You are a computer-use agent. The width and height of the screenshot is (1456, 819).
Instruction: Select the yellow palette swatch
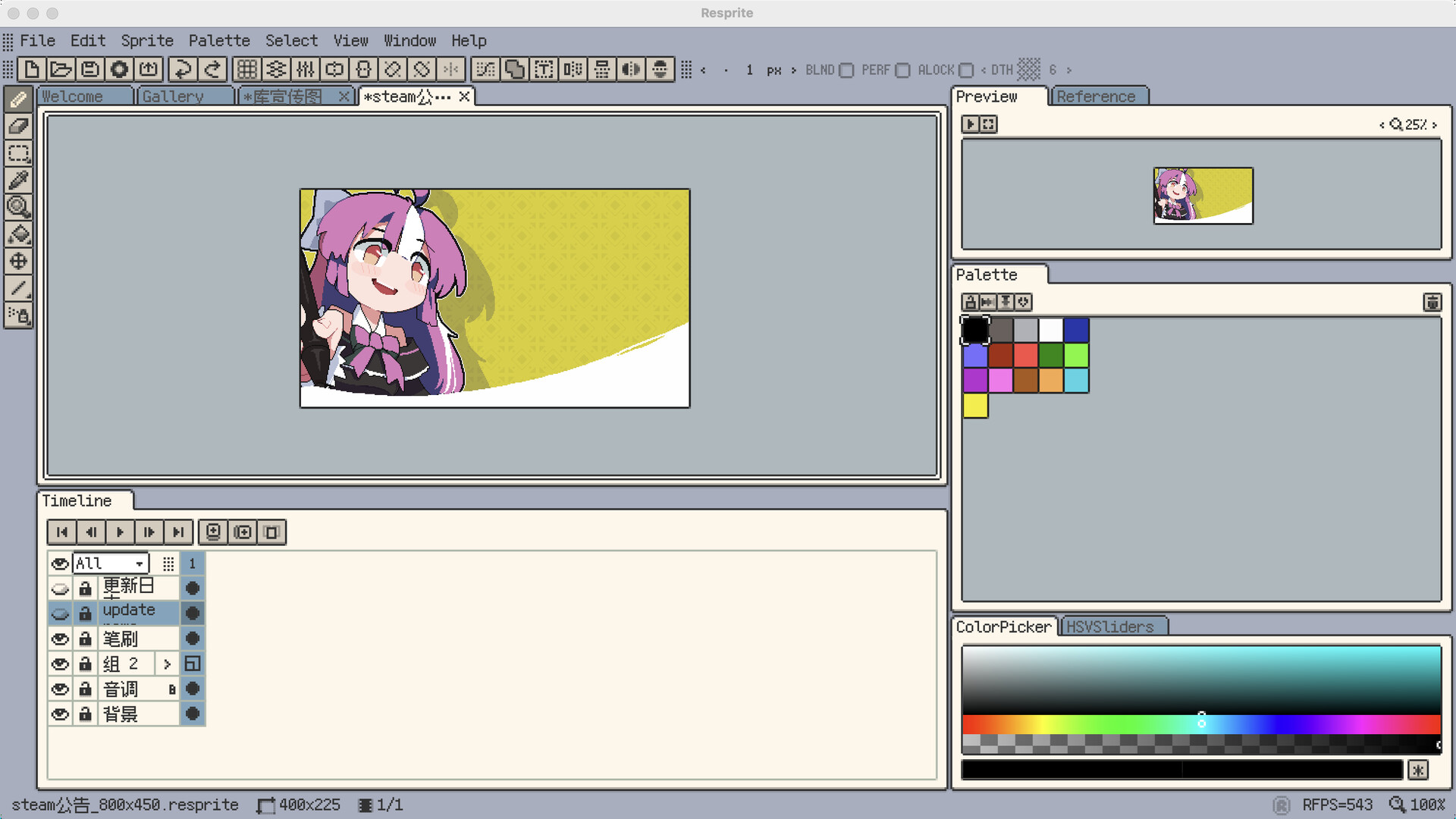[x=975, y=406]
